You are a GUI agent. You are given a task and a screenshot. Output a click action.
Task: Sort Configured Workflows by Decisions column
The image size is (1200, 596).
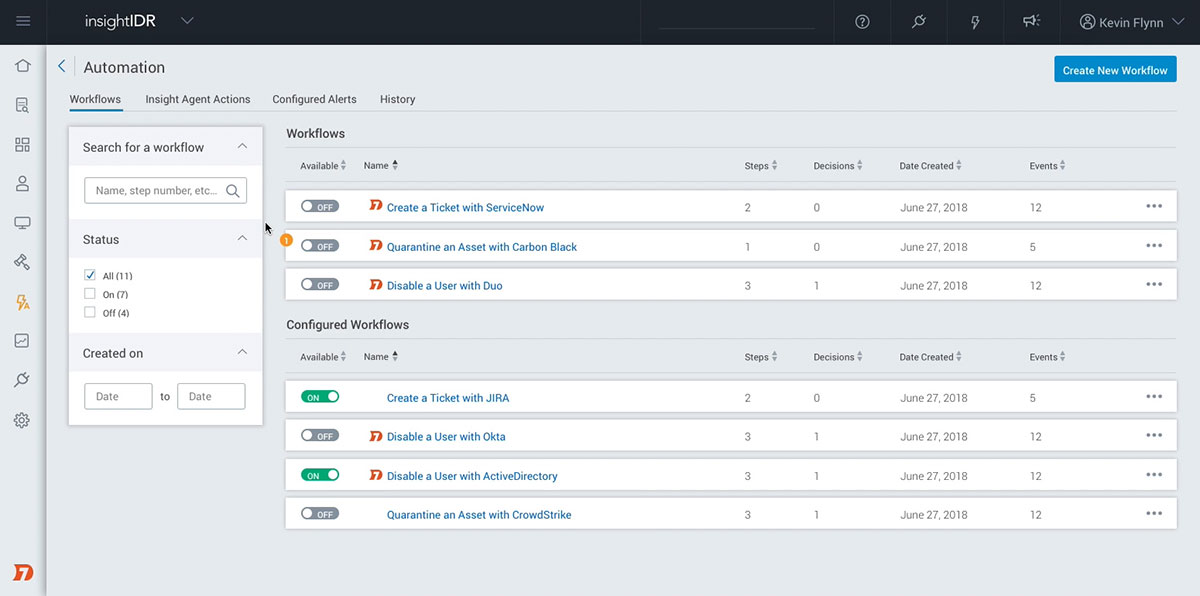coord(837,357)
